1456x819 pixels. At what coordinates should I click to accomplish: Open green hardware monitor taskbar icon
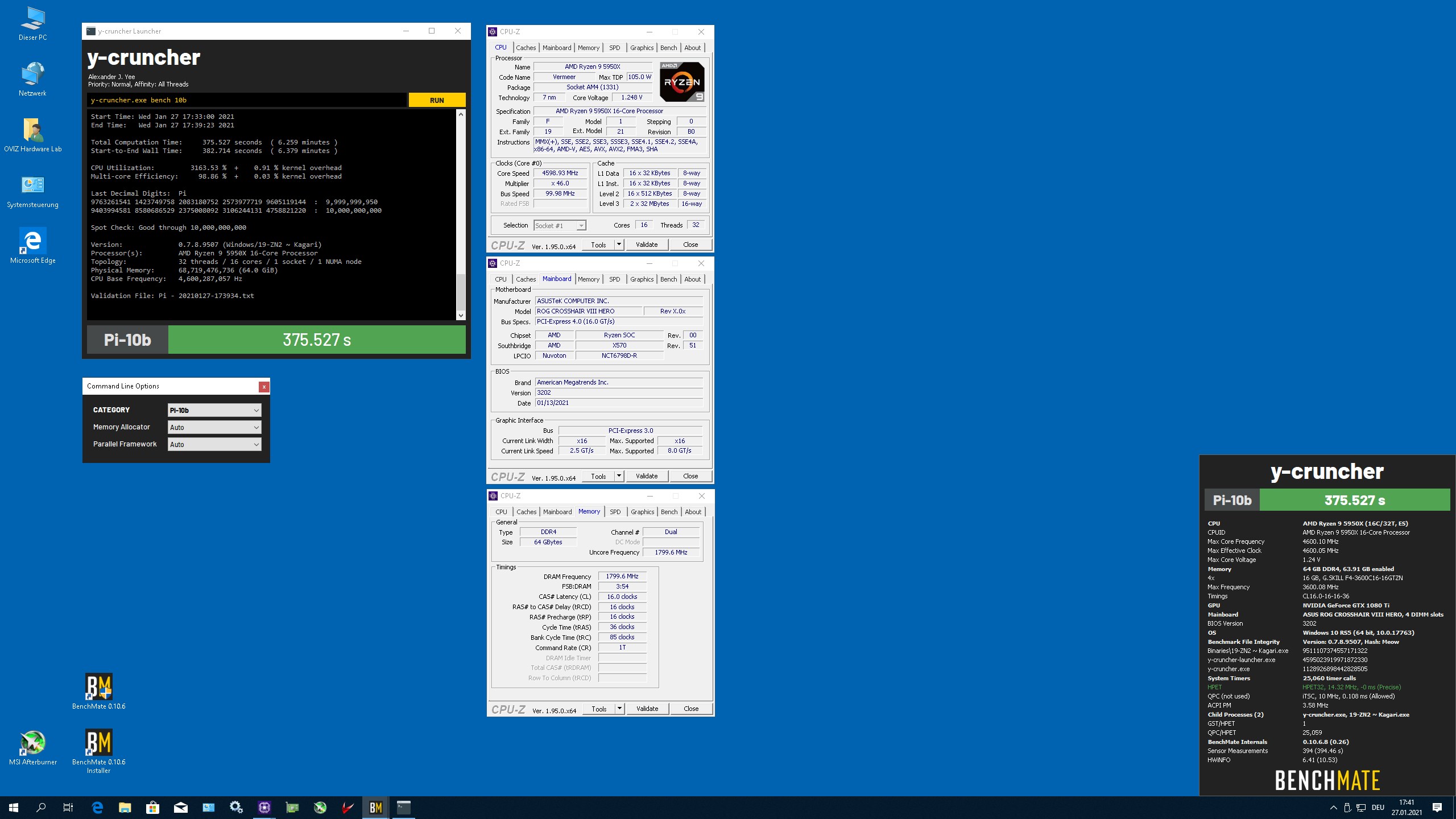pyautogui.click(x=292, y=808)
